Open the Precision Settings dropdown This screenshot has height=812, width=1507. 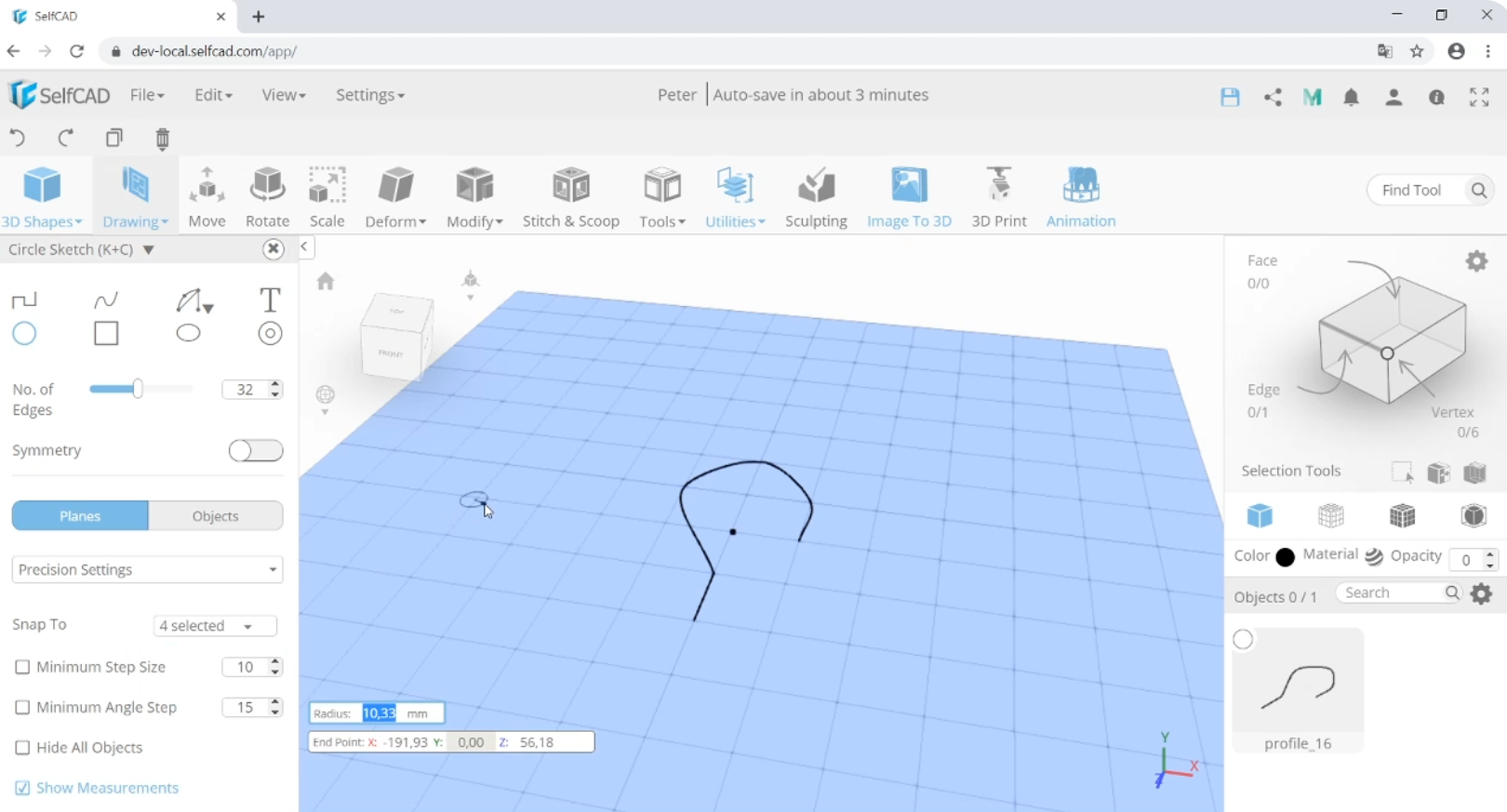[147, 569]
